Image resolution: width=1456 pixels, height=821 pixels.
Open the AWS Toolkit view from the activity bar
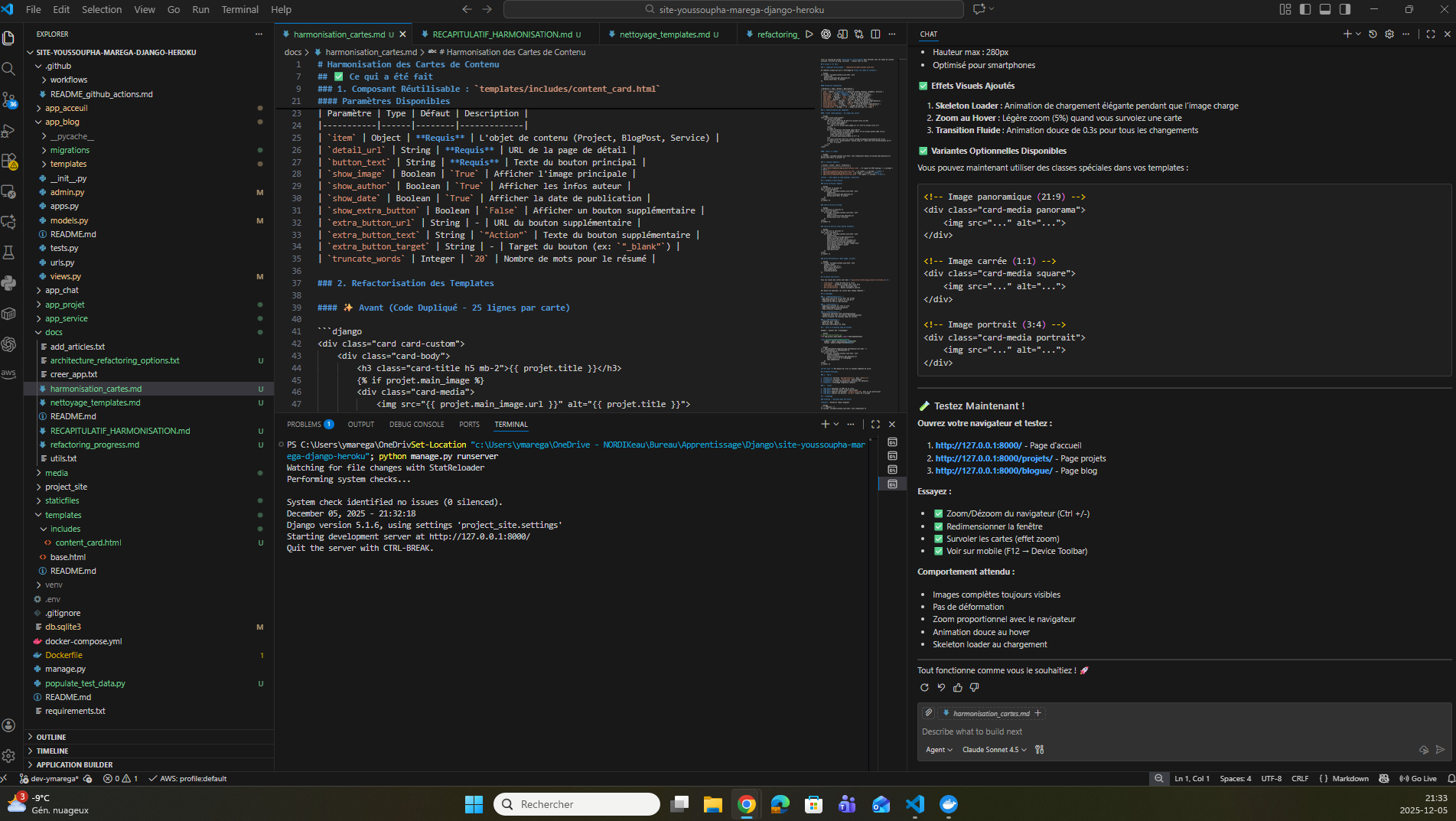pos(10,373)
